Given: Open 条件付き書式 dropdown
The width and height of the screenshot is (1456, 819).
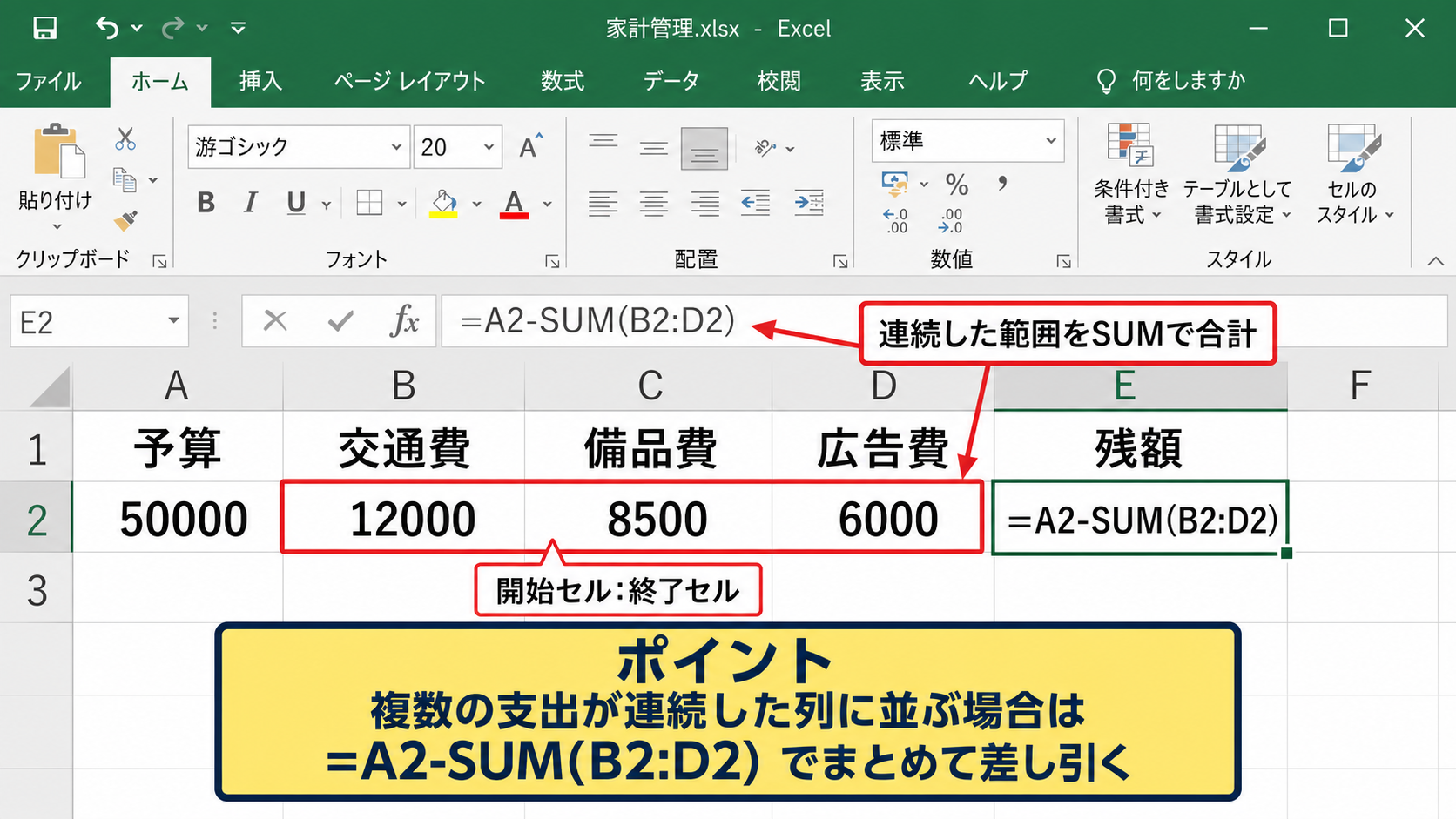Looking at the screenshot, I should (x=1131, y=174).
